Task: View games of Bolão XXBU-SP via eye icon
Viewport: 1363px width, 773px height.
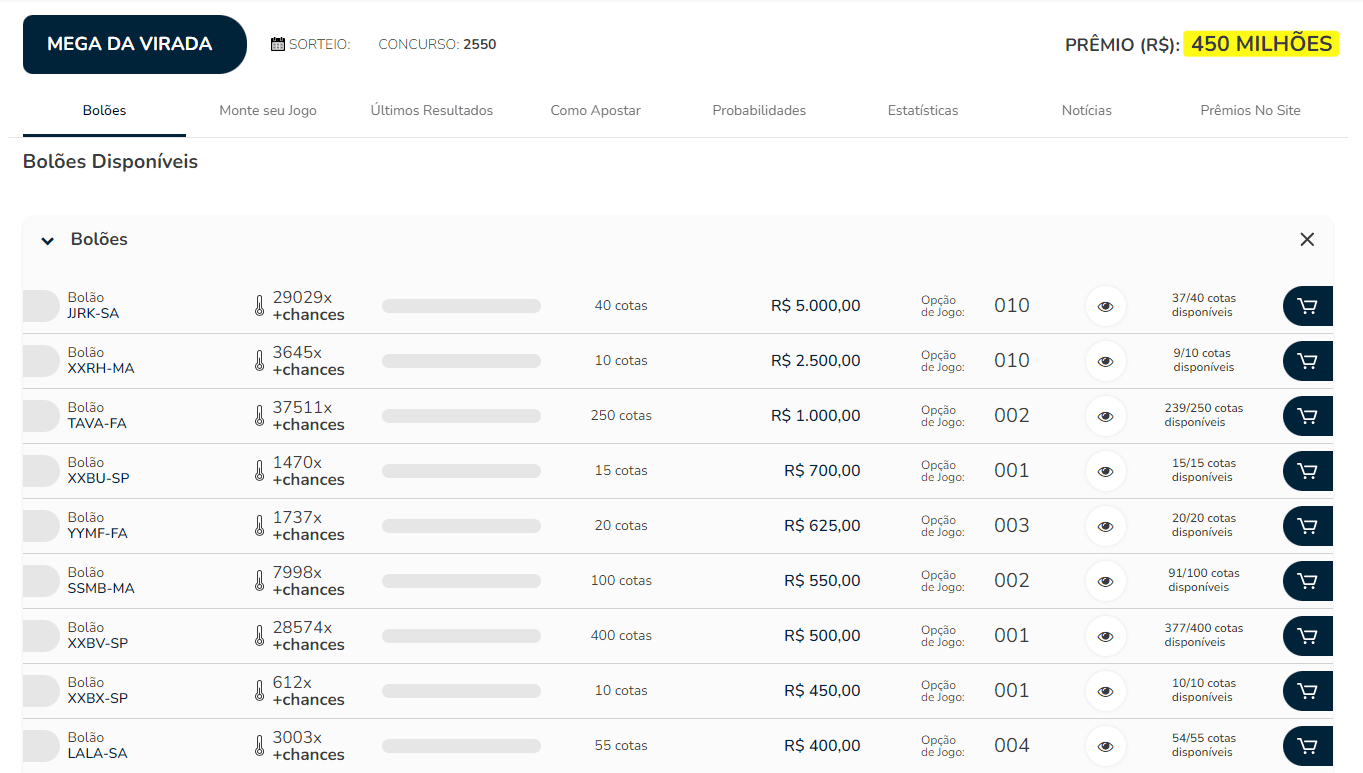Action: [1105, 471]
